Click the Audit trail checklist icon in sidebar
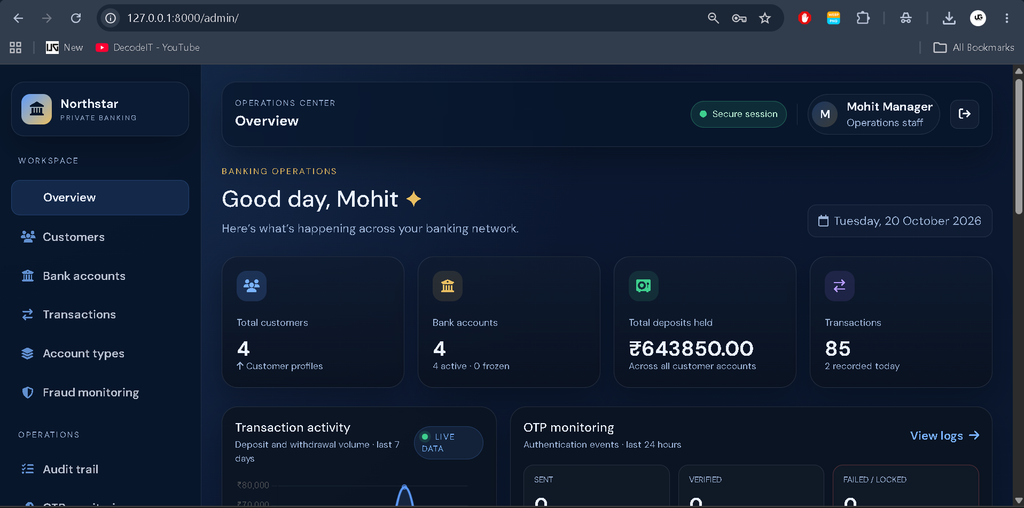Image resolution: width=1024 pixels, height=508 pixels. pyautogui.click(x=27, y=469)
